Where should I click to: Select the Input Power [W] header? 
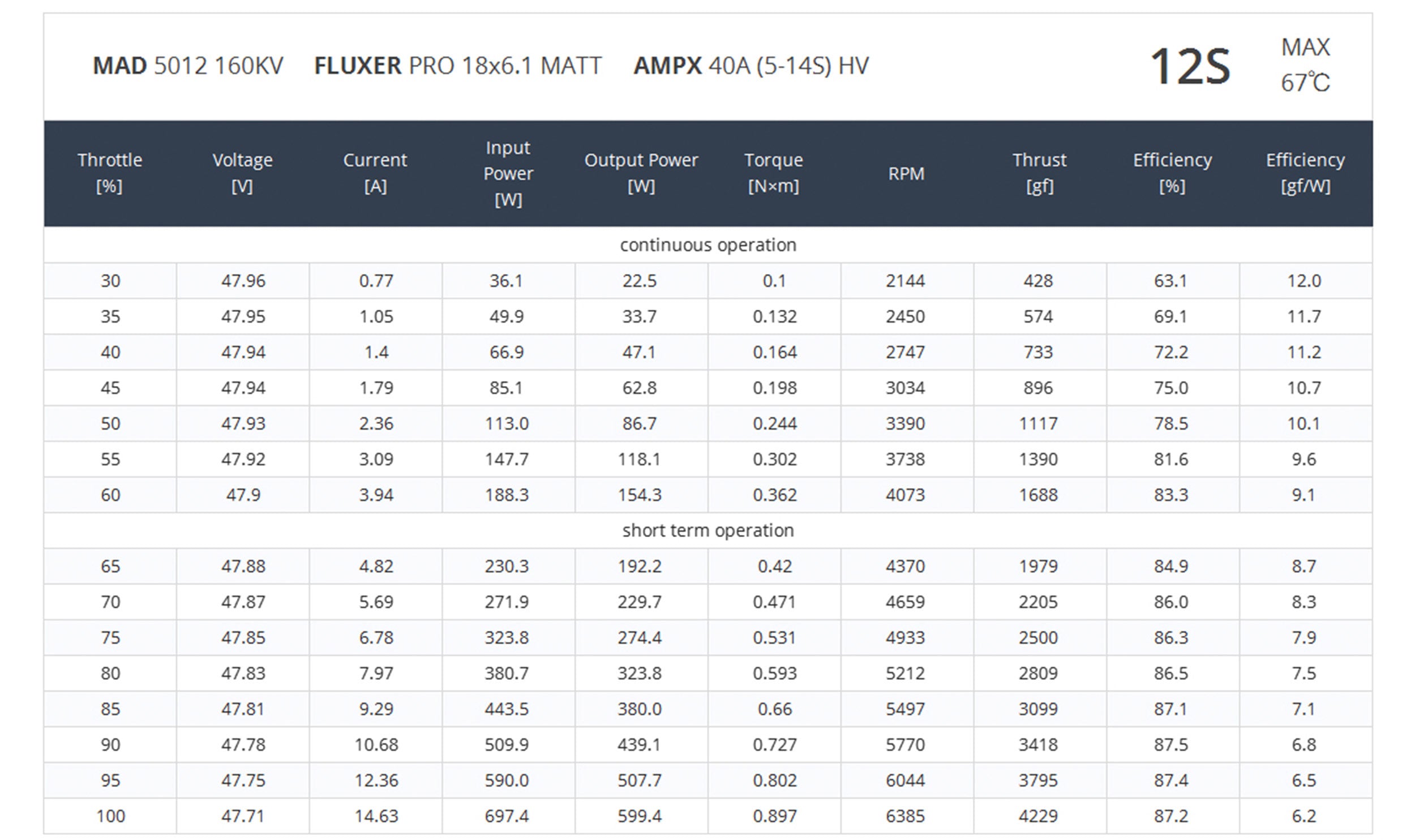point(508,173)
